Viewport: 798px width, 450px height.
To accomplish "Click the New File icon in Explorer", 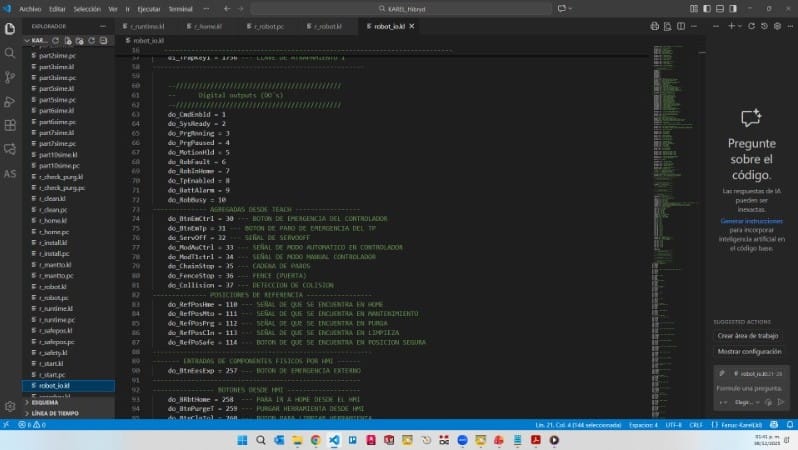I will [x=70, y=41].
